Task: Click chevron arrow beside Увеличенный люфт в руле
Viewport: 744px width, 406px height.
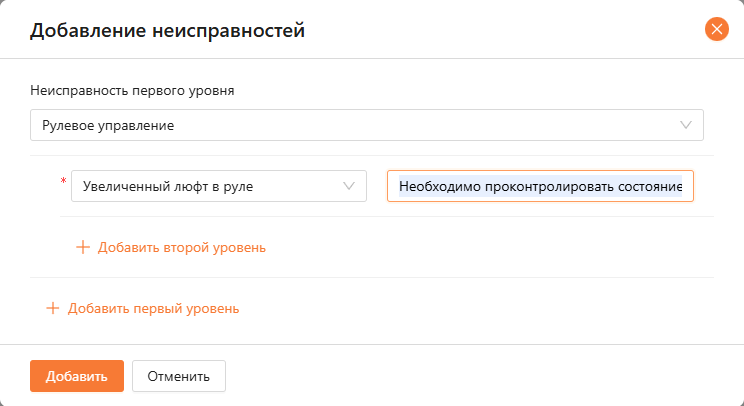Action: point(349,186)
